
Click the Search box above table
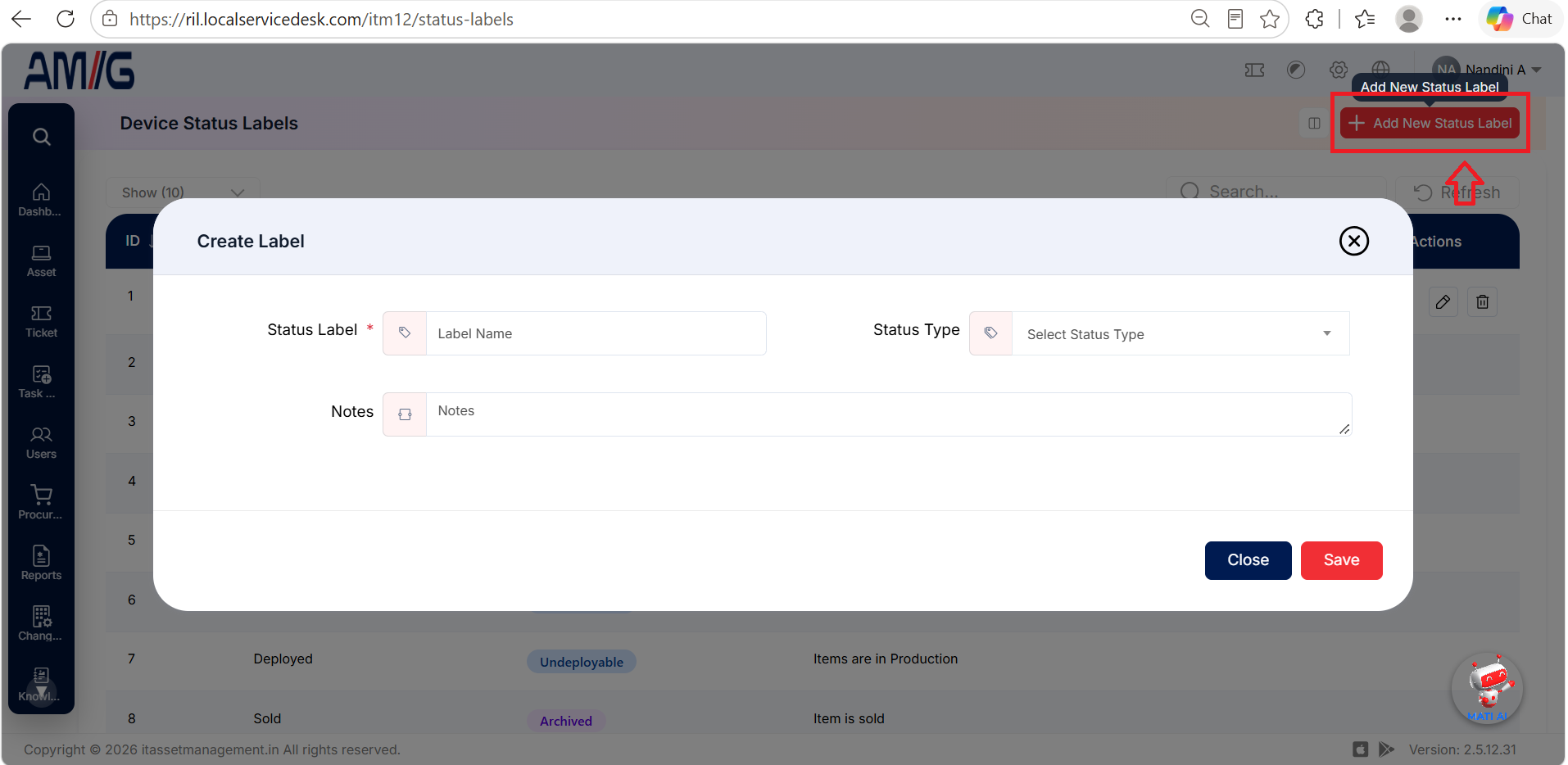pos(1275,192)
